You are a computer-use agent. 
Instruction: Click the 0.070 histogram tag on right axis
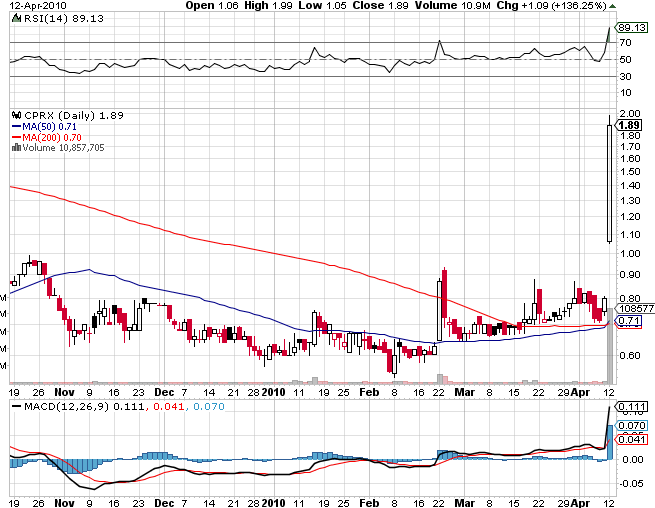632,425
